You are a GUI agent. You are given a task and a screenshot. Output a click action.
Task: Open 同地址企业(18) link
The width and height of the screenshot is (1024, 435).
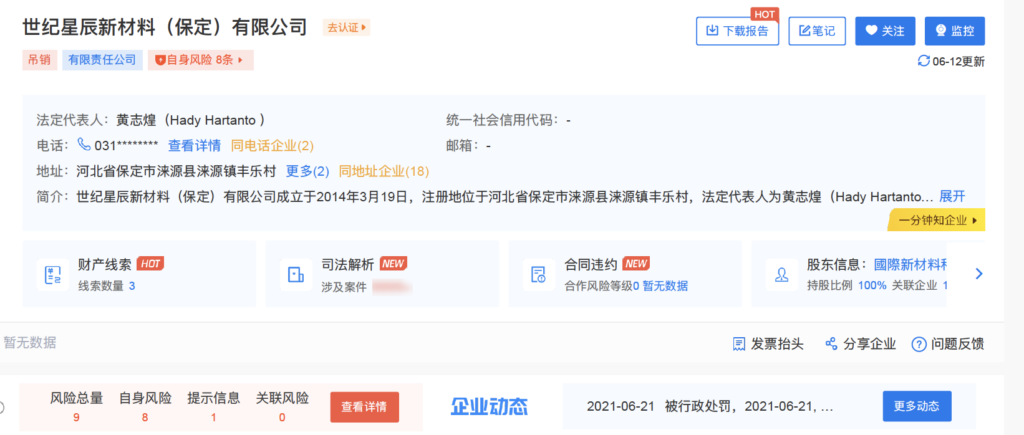tap(384, 171)
